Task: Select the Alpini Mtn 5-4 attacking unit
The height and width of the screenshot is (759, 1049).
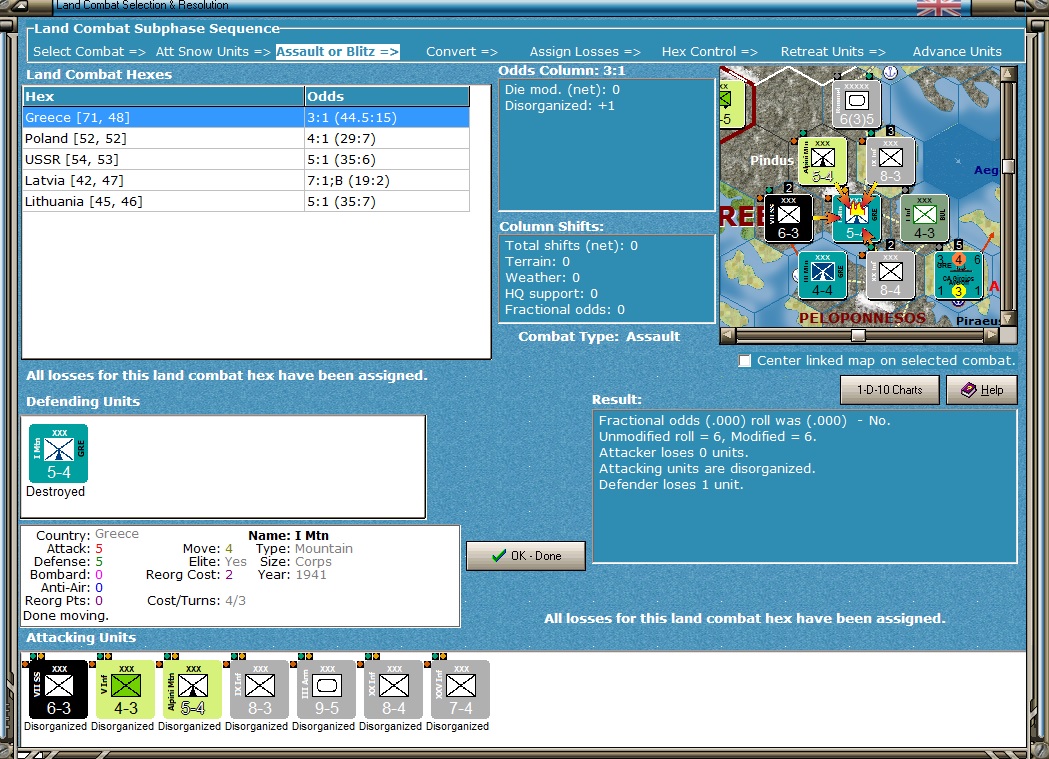Action: 193,689
